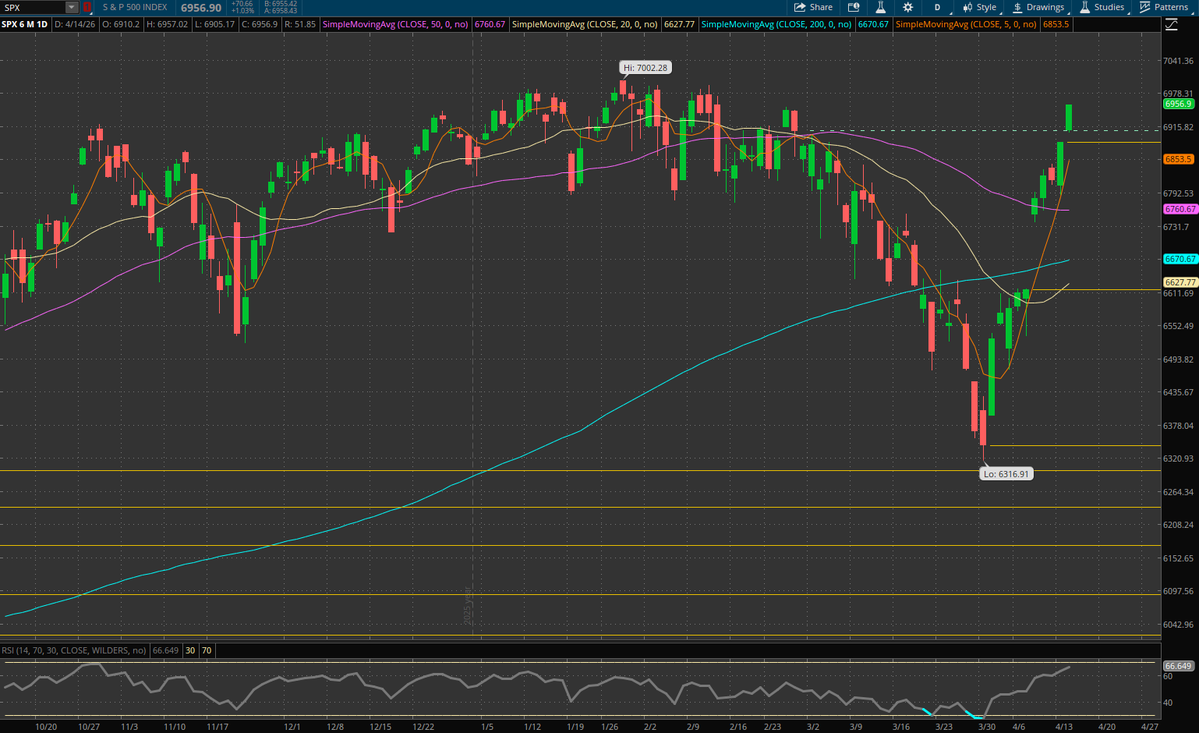The height and width of the screenshot is (733, 1199).
Task: Click the RSI oversold 30 value box
Action: 190,650
